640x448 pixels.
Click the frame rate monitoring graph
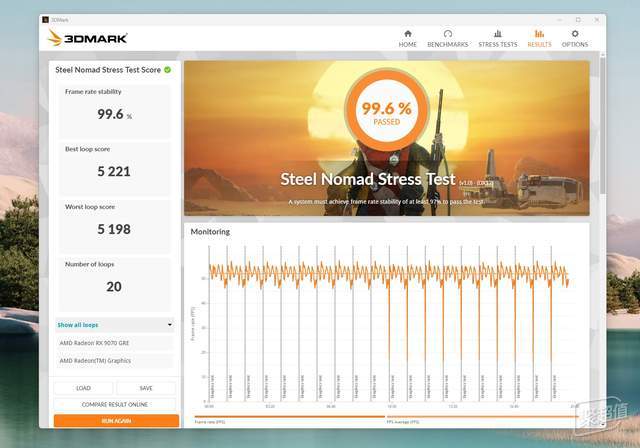pyautogui.click(x=388, y=323)
